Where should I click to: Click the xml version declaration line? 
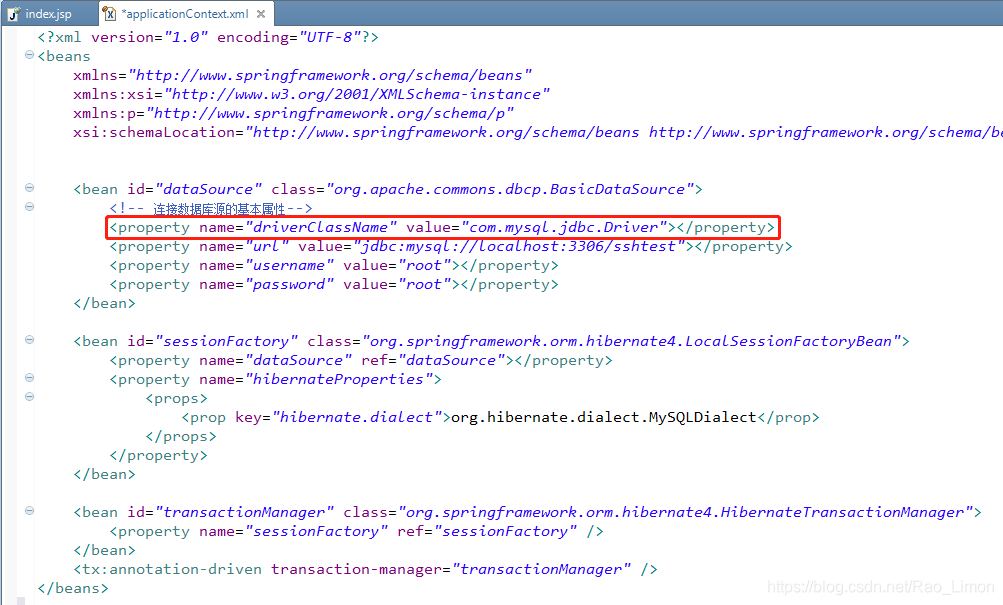(208, 37)
